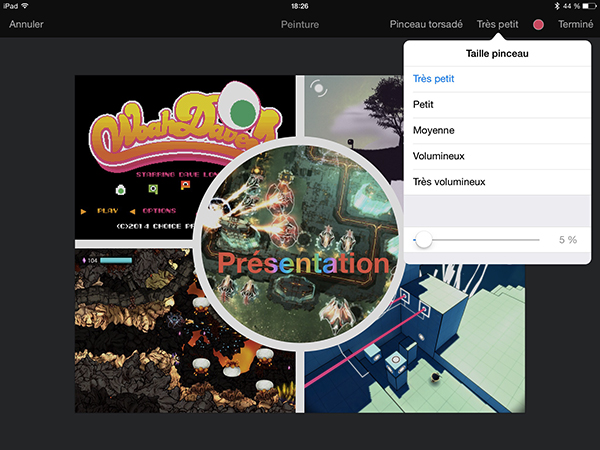Tap the Bluetooth status icon

(x=557, y=6)
